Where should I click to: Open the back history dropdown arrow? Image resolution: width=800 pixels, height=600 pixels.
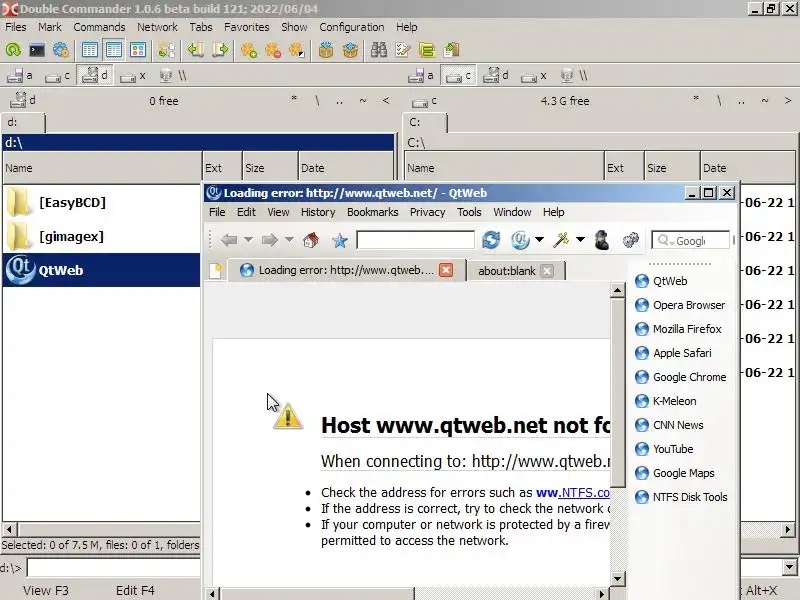tap(248, 239)
